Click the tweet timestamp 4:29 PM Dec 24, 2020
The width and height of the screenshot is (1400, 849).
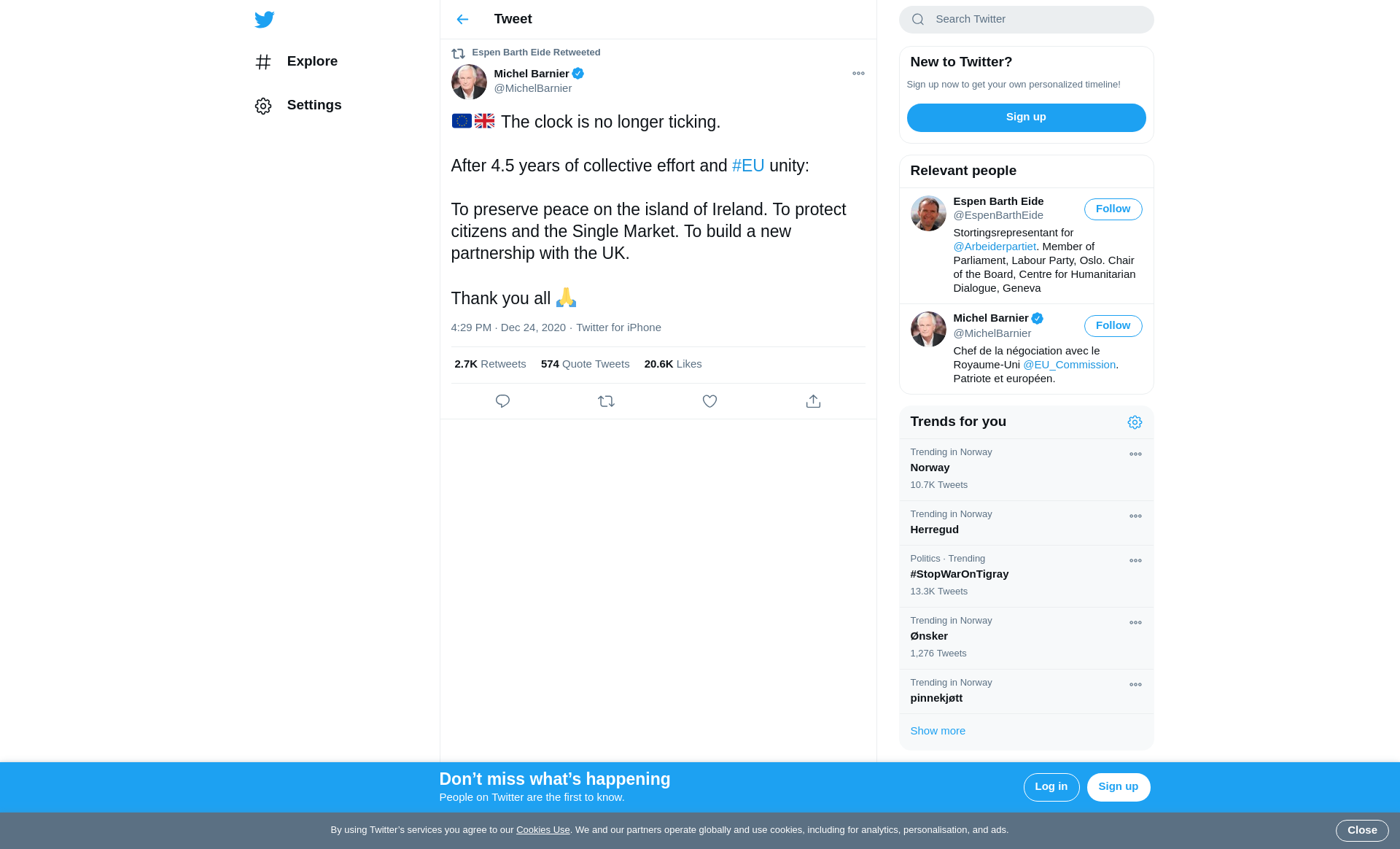coord(508,327)
